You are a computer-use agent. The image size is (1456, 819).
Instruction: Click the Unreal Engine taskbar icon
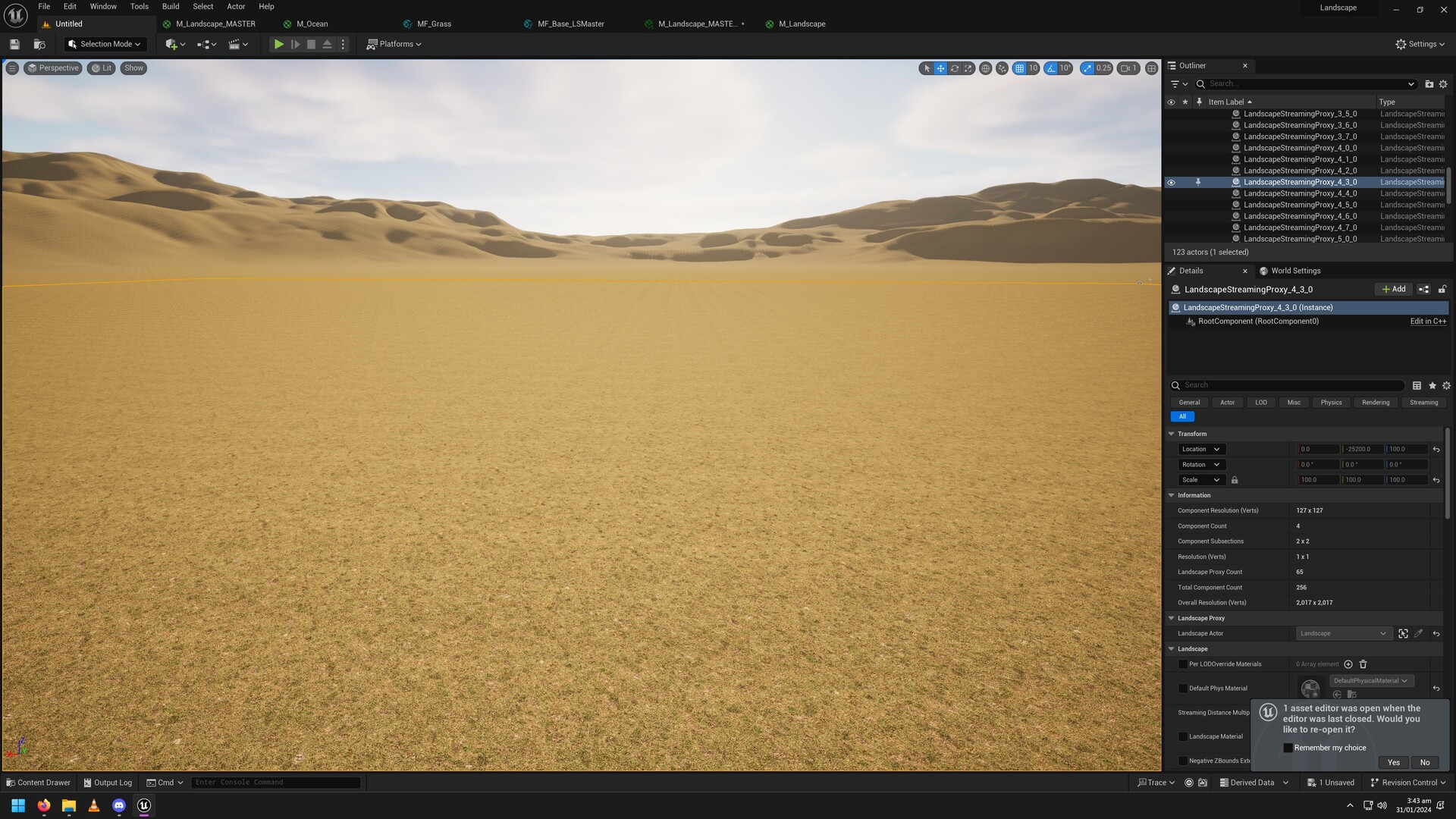coord(143,806)
